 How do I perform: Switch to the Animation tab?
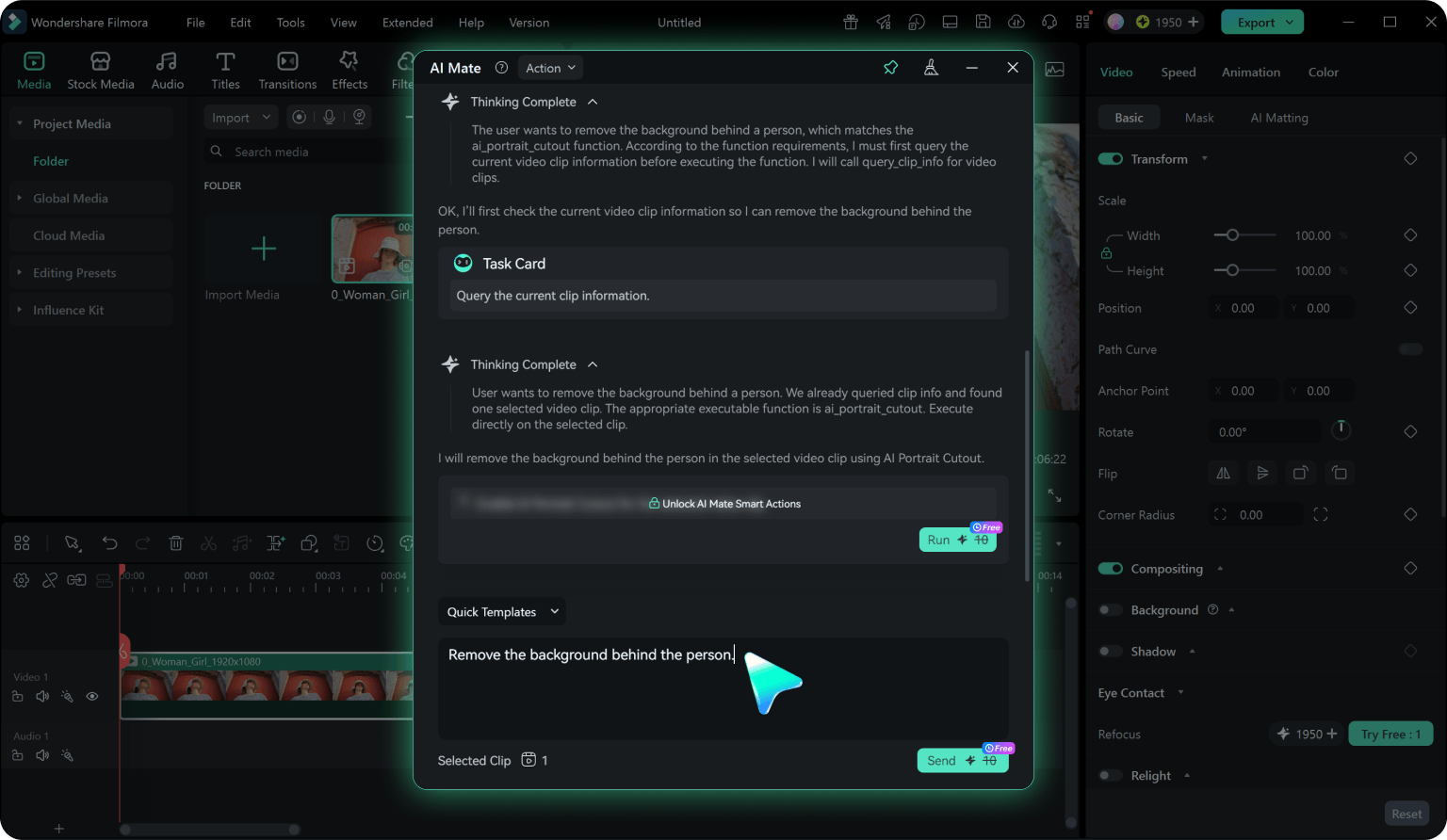tap(1250, 73)
